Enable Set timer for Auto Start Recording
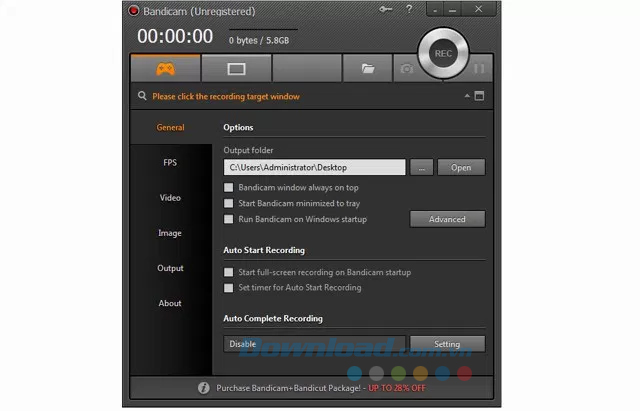The height and width of the screenshot is (411, 640). tap(229, 288)
